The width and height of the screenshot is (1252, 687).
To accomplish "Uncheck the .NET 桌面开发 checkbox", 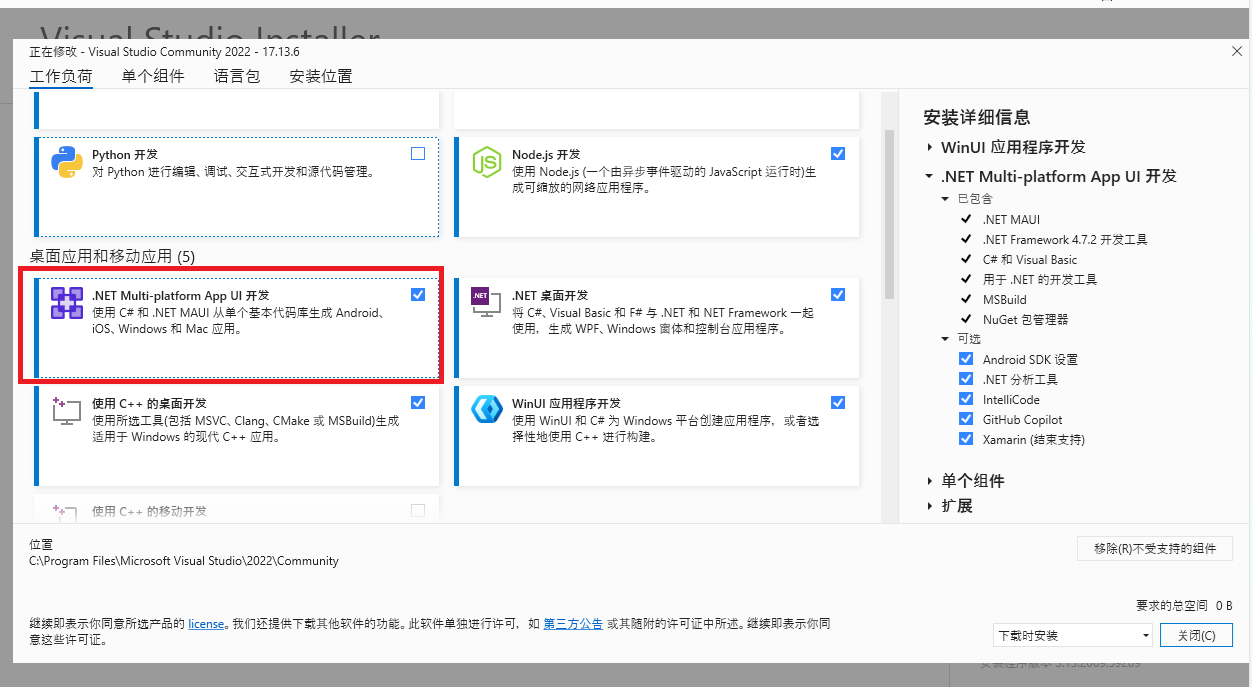I will pyautogui.click(x=838, y=295).
